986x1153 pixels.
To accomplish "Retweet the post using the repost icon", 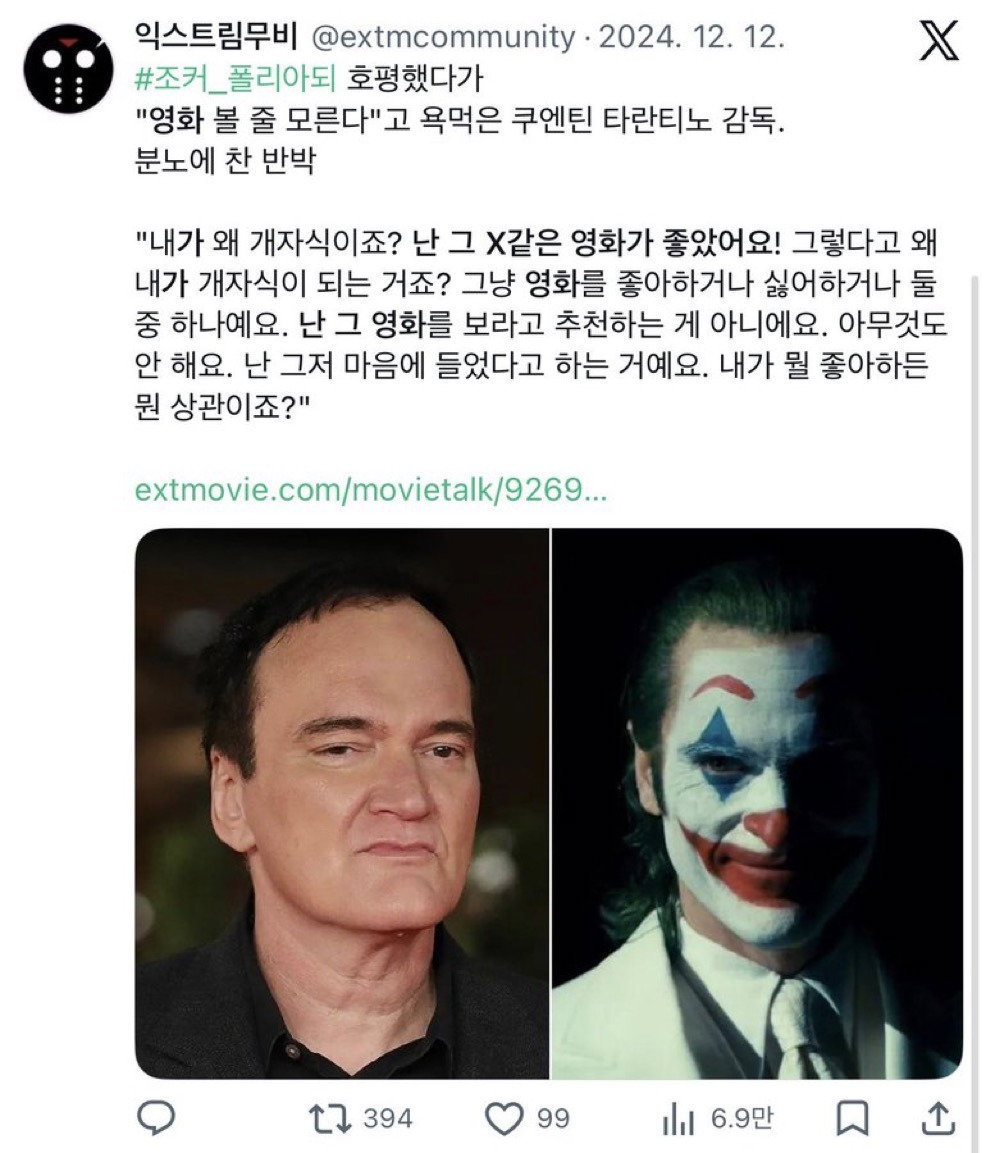I will coord(329,1118).
